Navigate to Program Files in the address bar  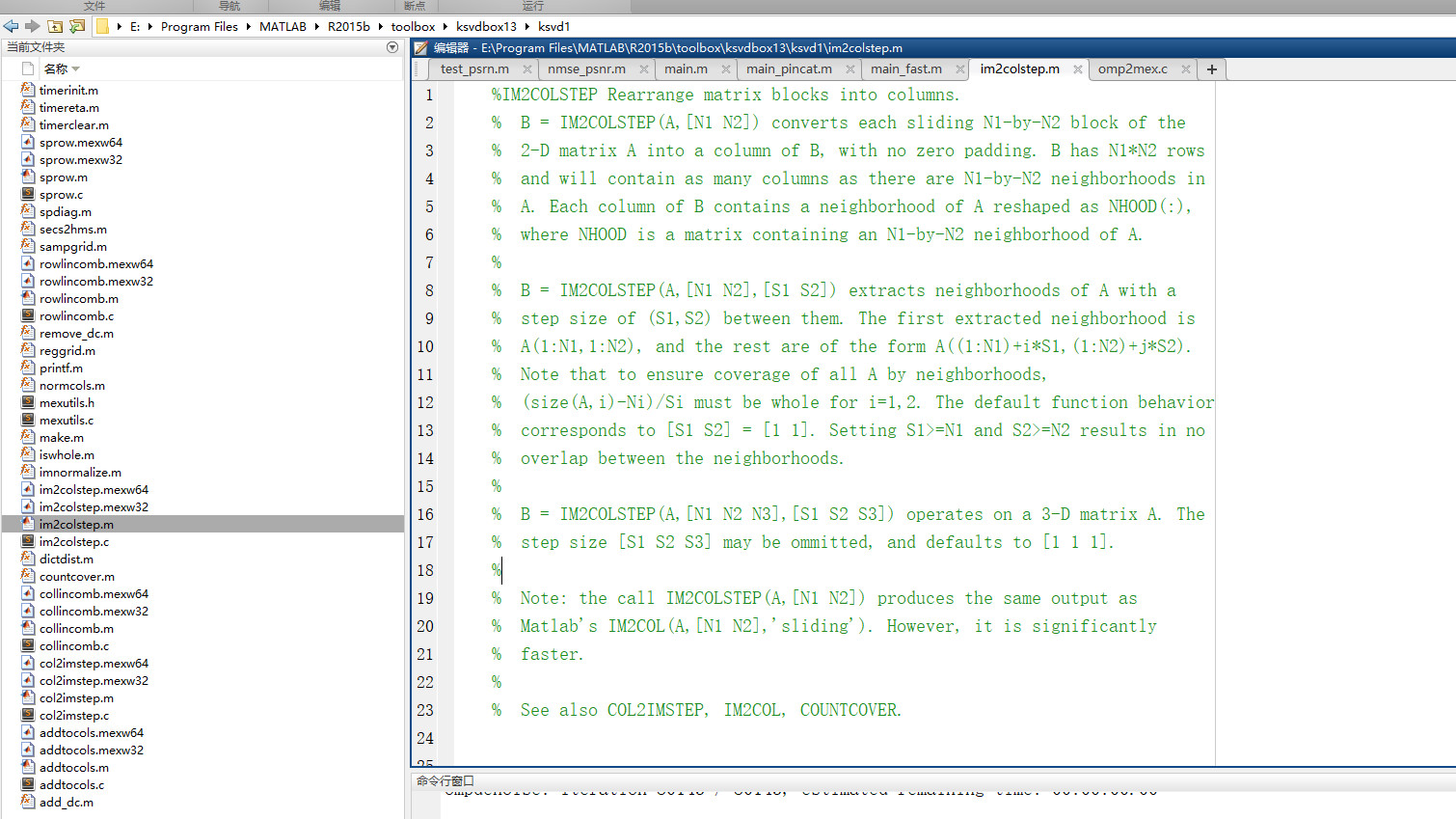pos(200,26)
